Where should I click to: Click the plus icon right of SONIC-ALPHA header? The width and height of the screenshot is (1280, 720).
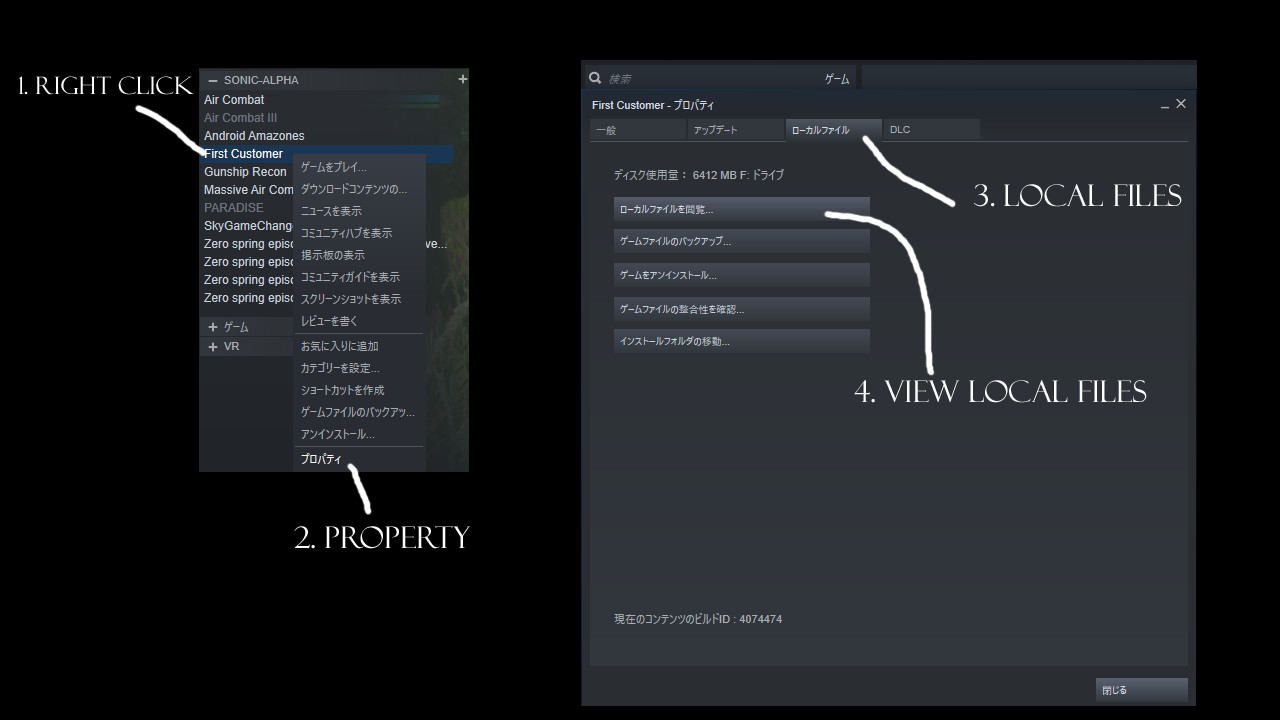(x=462, y=79)
